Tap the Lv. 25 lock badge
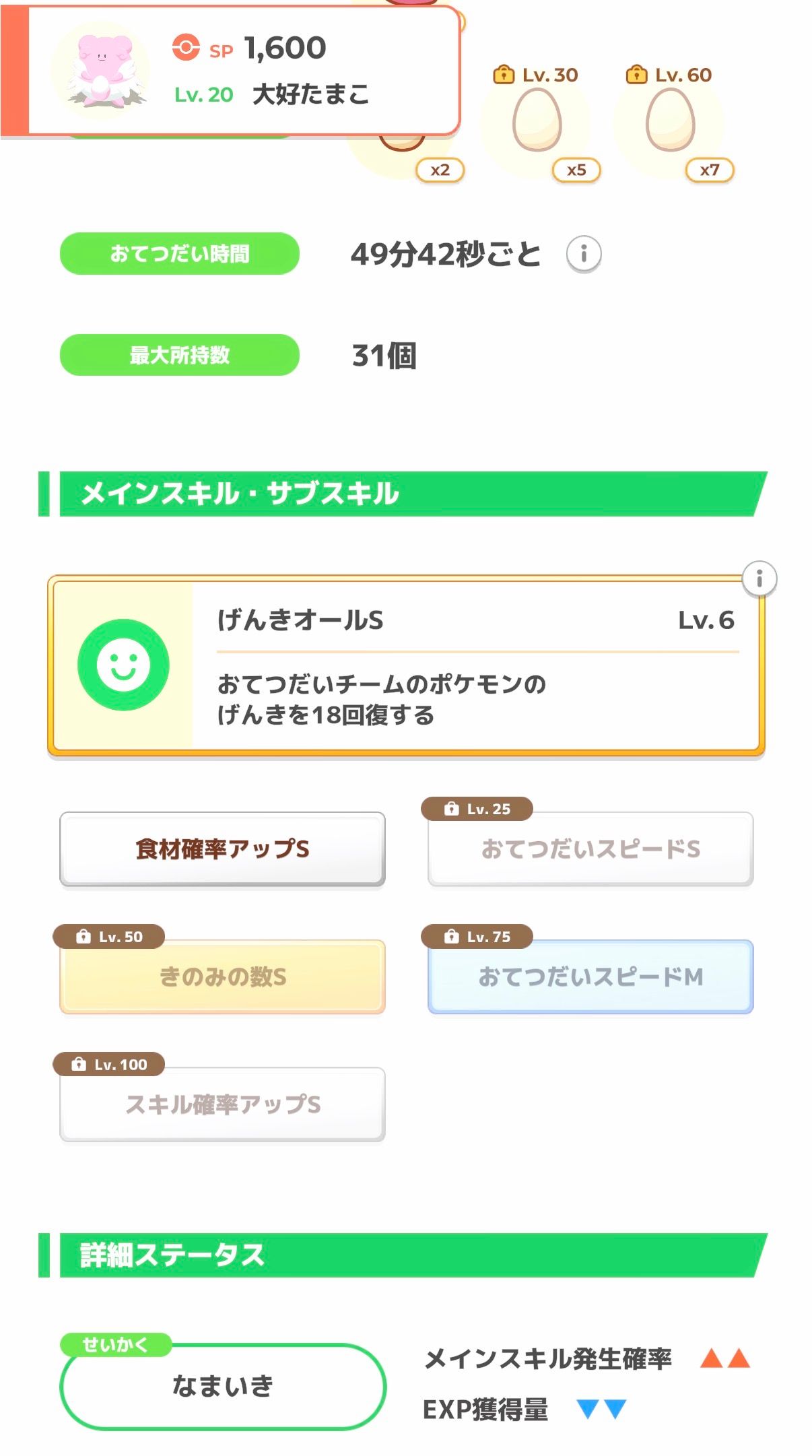This screenshot has width=812, height=1456. click(x=477, y=809)
